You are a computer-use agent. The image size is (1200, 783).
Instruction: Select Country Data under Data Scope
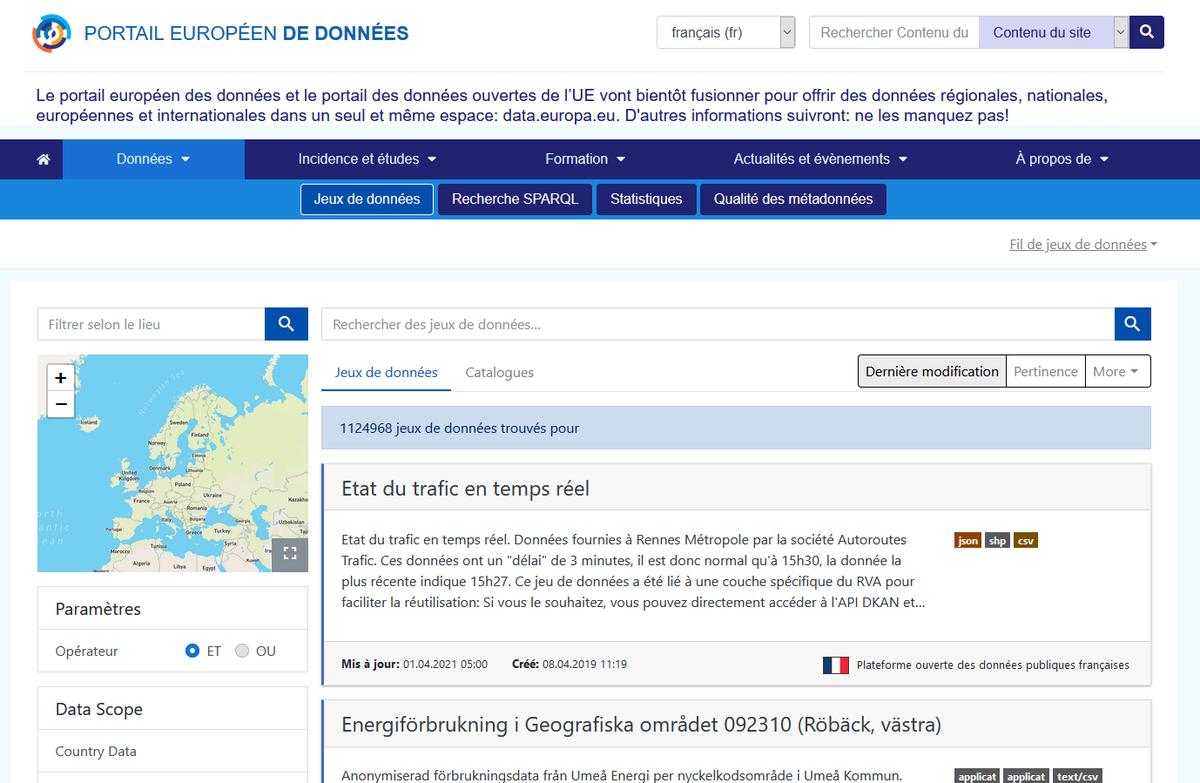click(x=96, y=751)
